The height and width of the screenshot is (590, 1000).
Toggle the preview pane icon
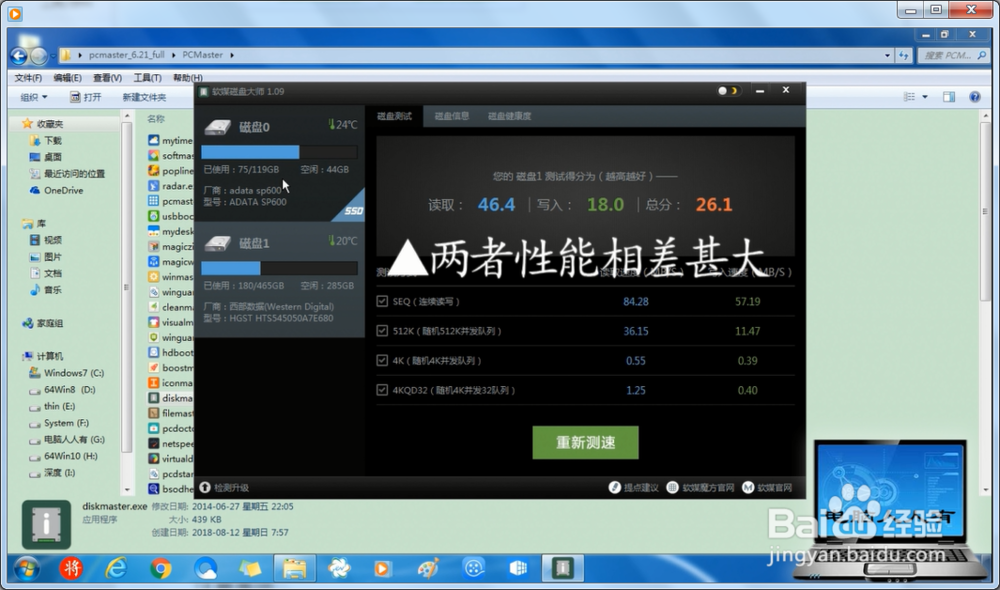coord(949,97)
